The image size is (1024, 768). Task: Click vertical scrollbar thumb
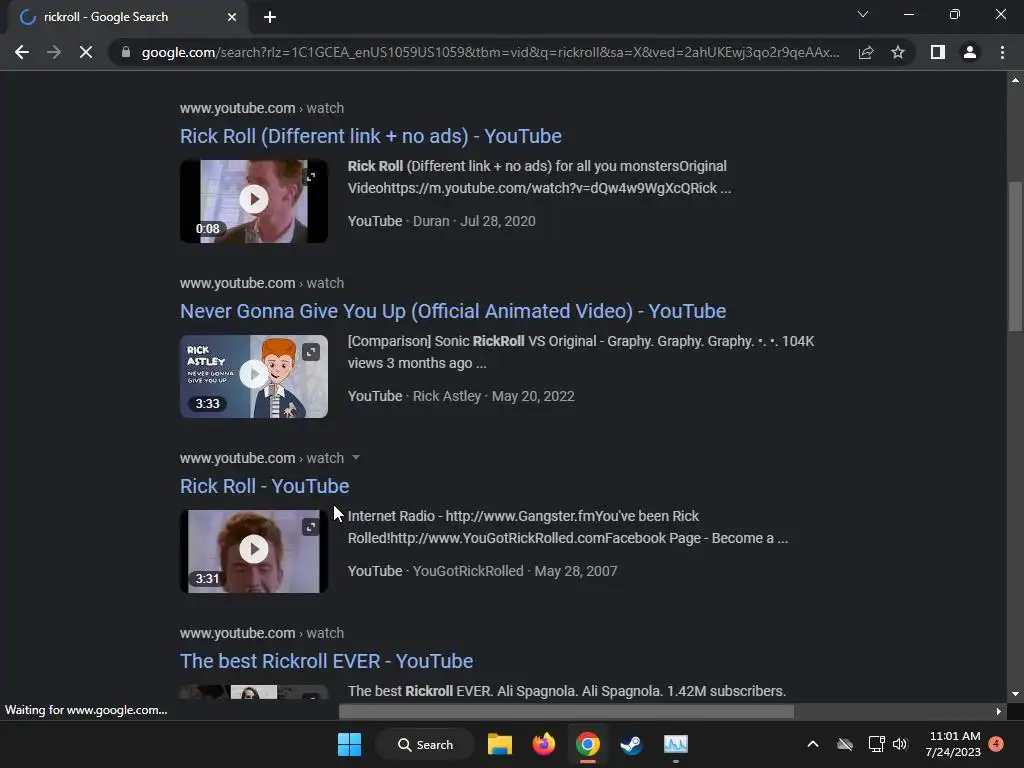point(1016,256)
